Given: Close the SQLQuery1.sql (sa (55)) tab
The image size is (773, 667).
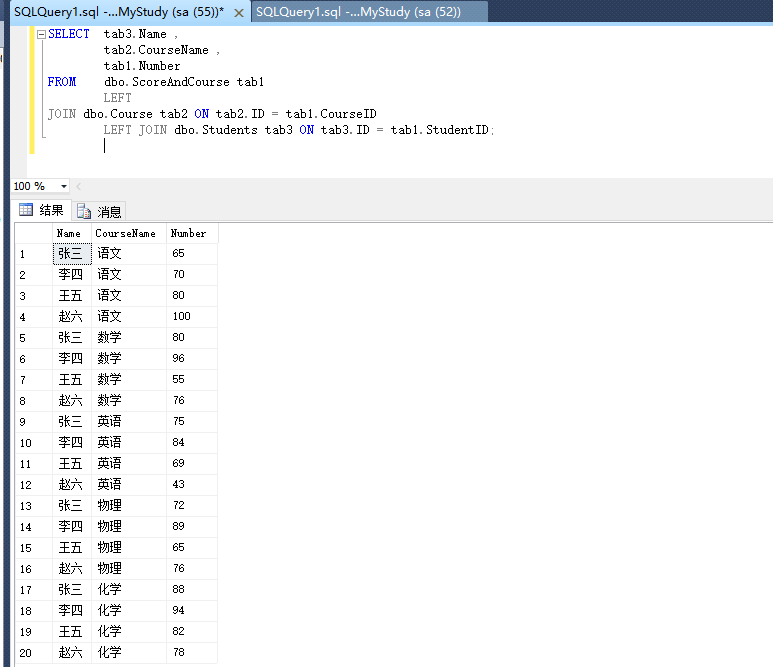Looking at the screenshot, I should click(239, 13).
